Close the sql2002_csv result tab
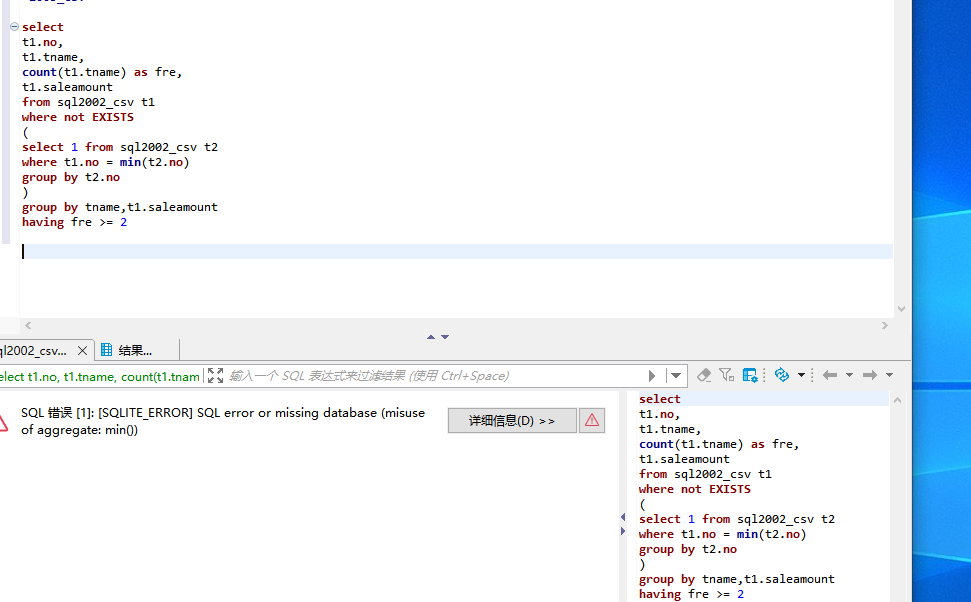The width and height of the screenshot is (971, 602). [x=82, y=351]
